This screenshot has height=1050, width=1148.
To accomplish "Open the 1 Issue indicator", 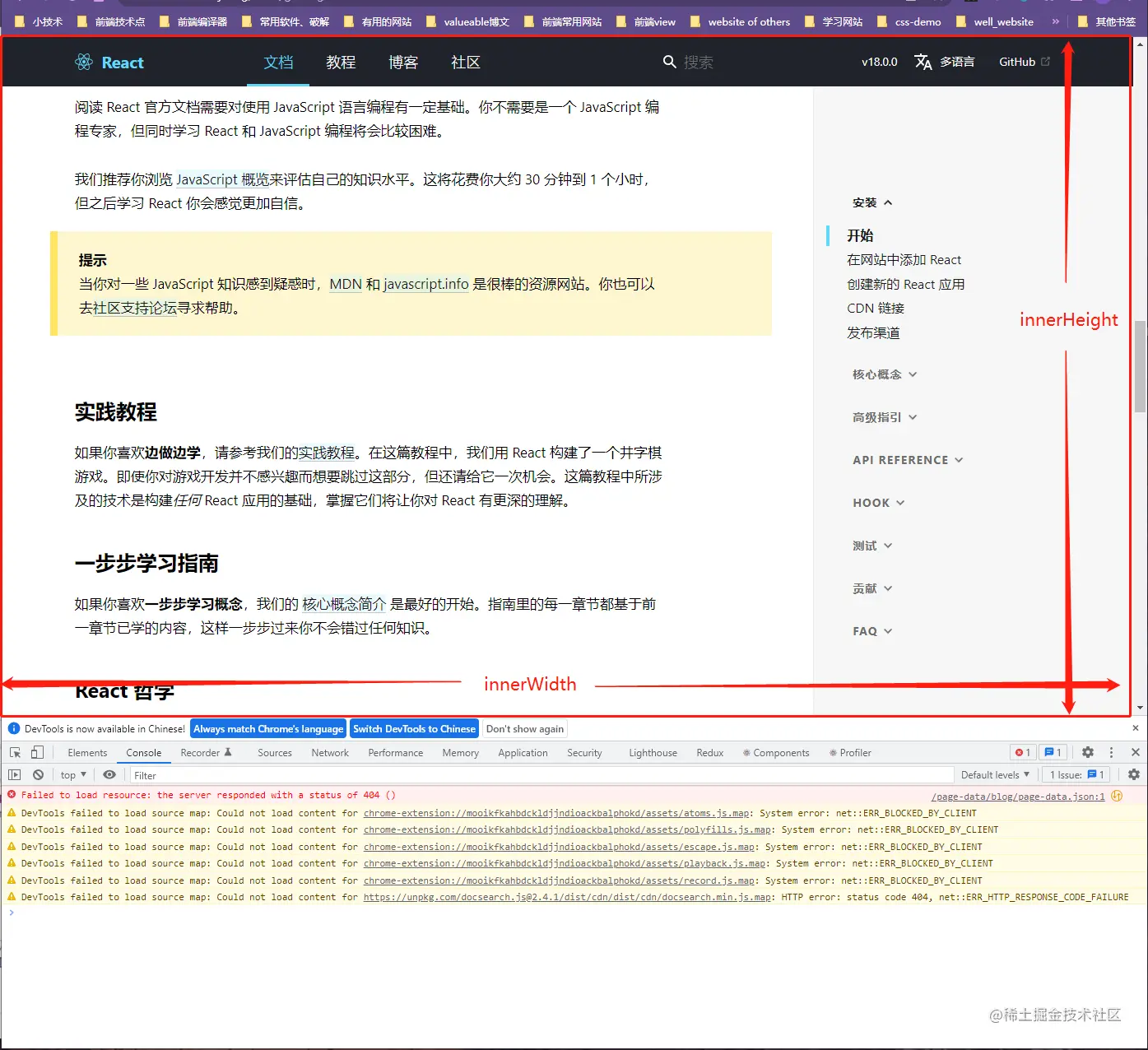I will [x=1077, y=775].
